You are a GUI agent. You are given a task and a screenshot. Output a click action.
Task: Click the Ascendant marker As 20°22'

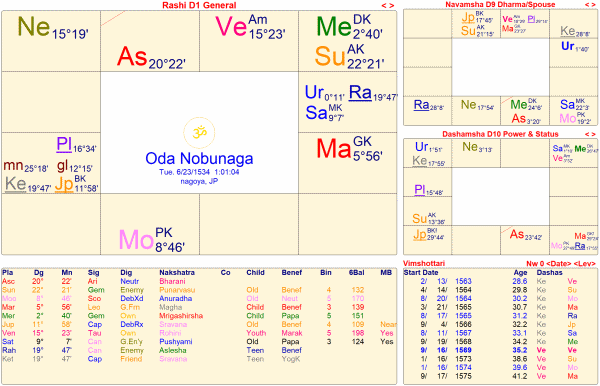pyautogui.click(x=152, y=57)
